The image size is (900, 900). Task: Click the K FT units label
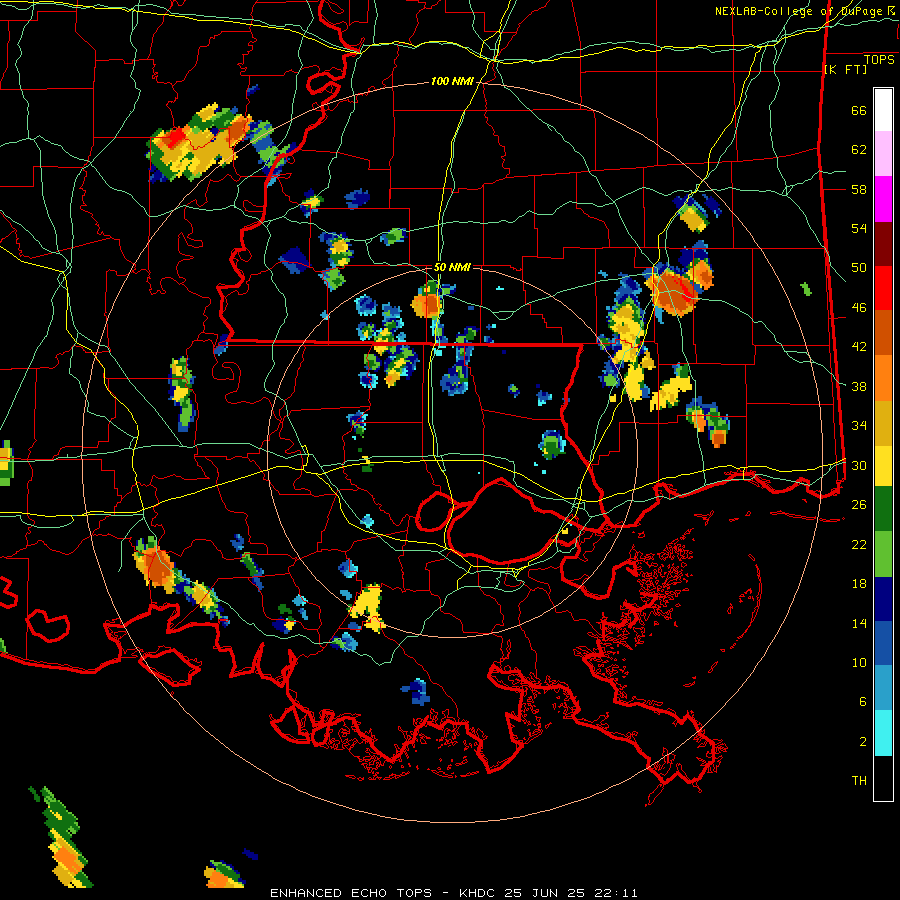(x=846, y=70)
